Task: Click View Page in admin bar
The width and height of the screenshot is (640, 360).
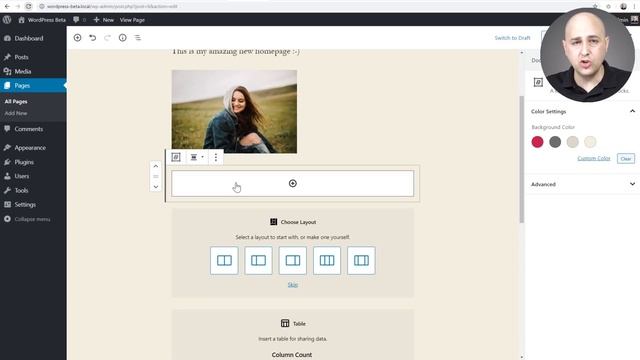Action: (x=132, y=20)
